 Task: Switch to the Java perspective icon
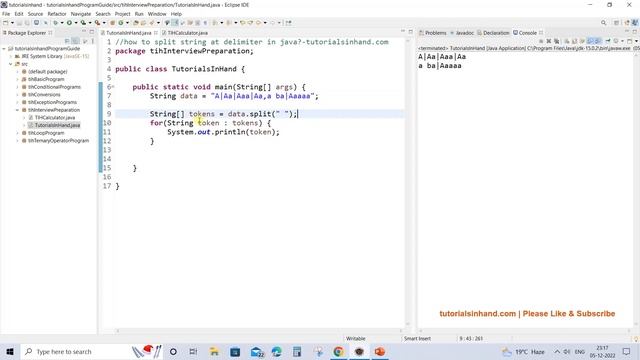(635, 23)
